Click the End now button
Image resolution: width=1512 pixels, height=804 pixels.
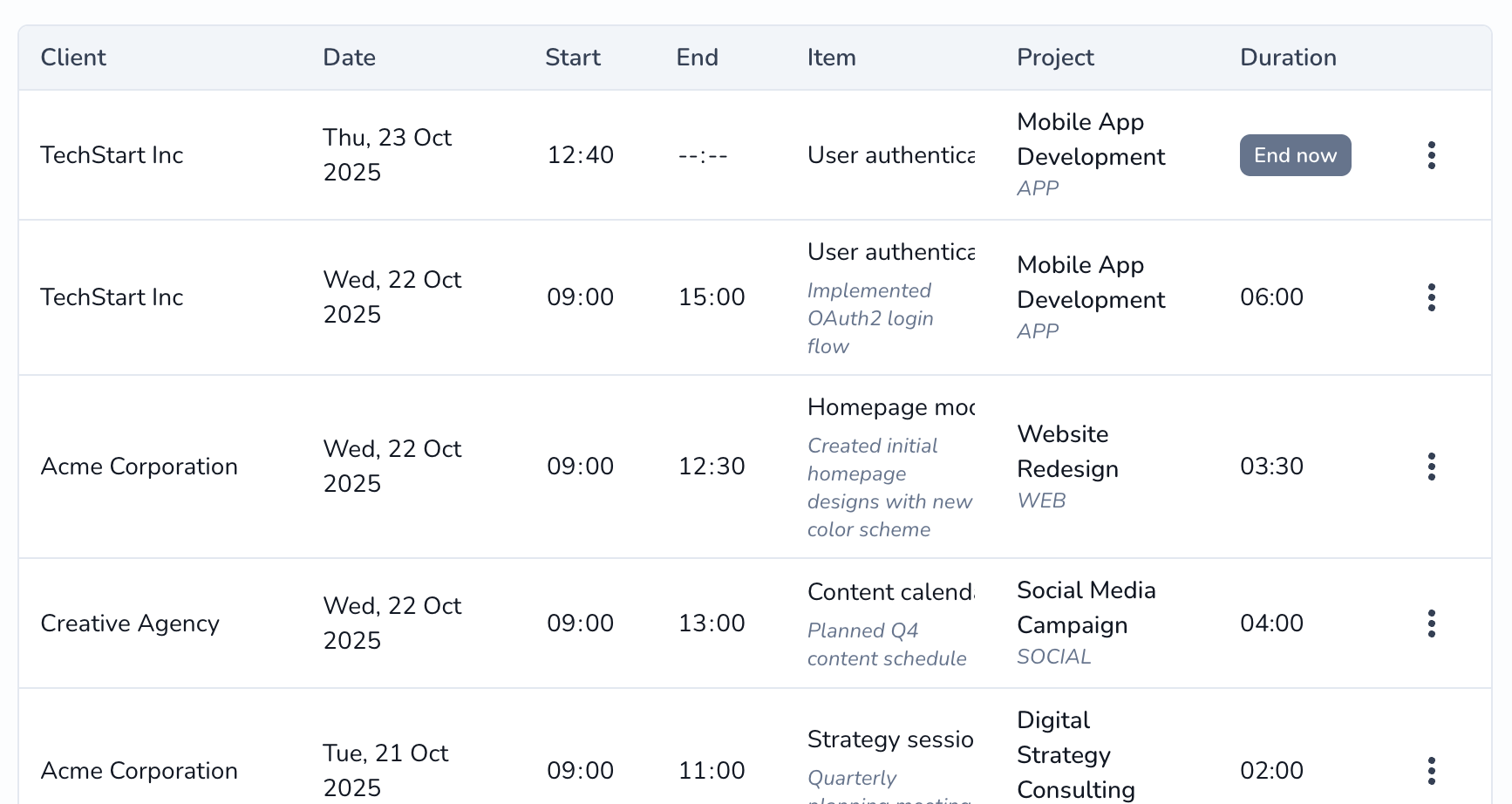(x=1295, y=154)
